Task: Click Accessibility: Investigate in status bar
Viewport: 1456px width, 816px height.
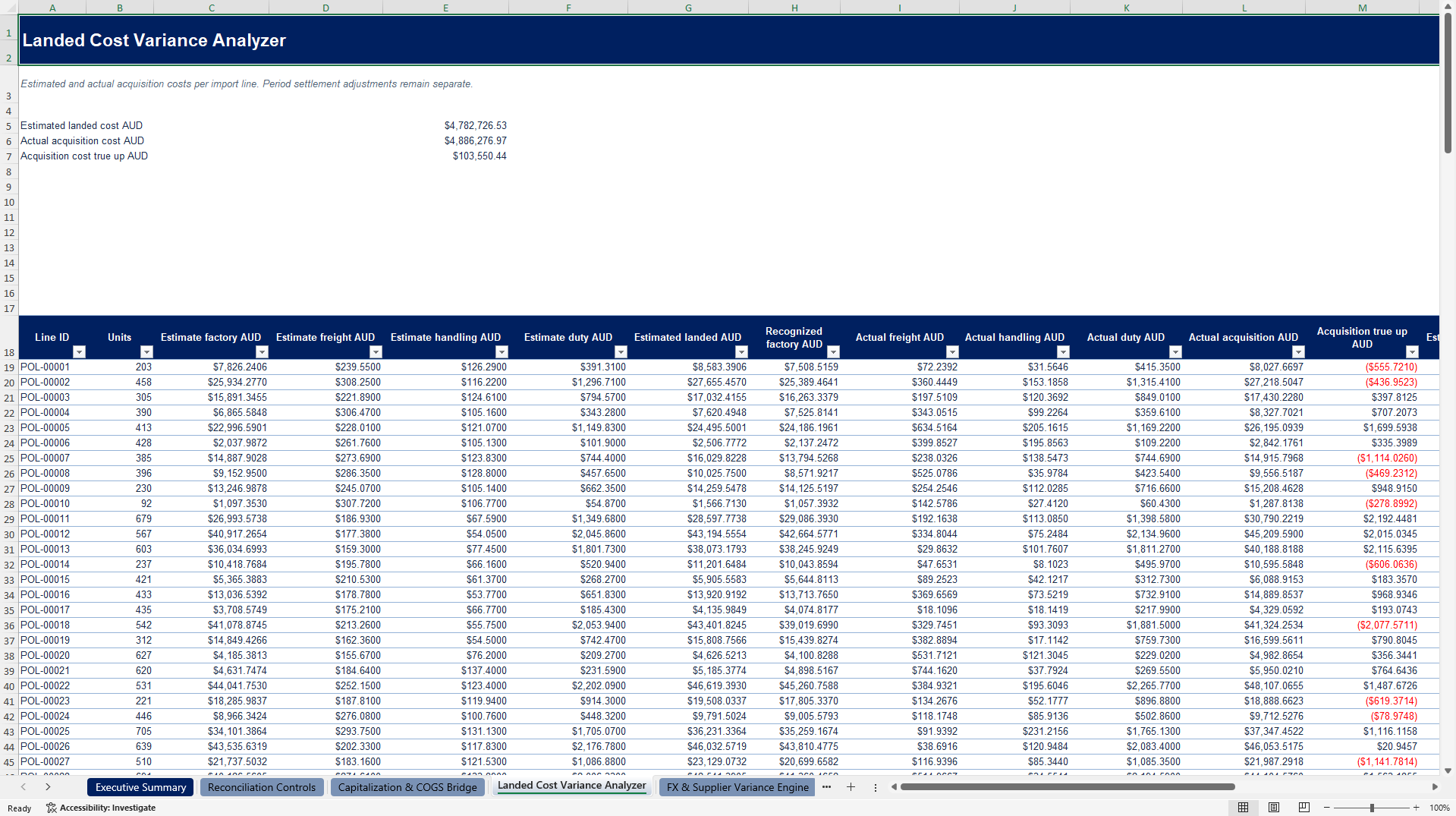Action: (x=101, y=808)
